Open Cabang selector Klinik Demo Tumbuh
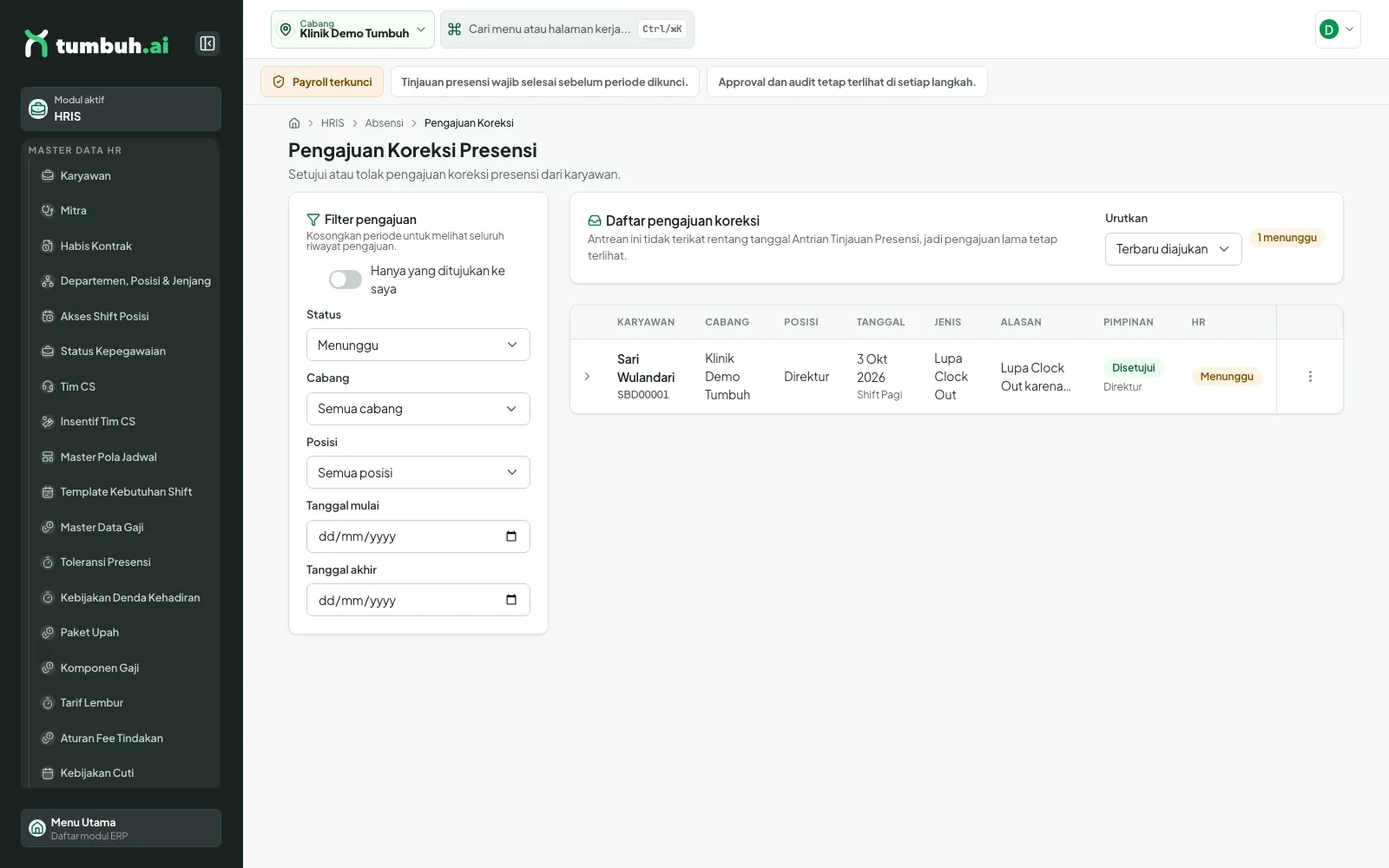1389x868 pixels. pos(352,30)
